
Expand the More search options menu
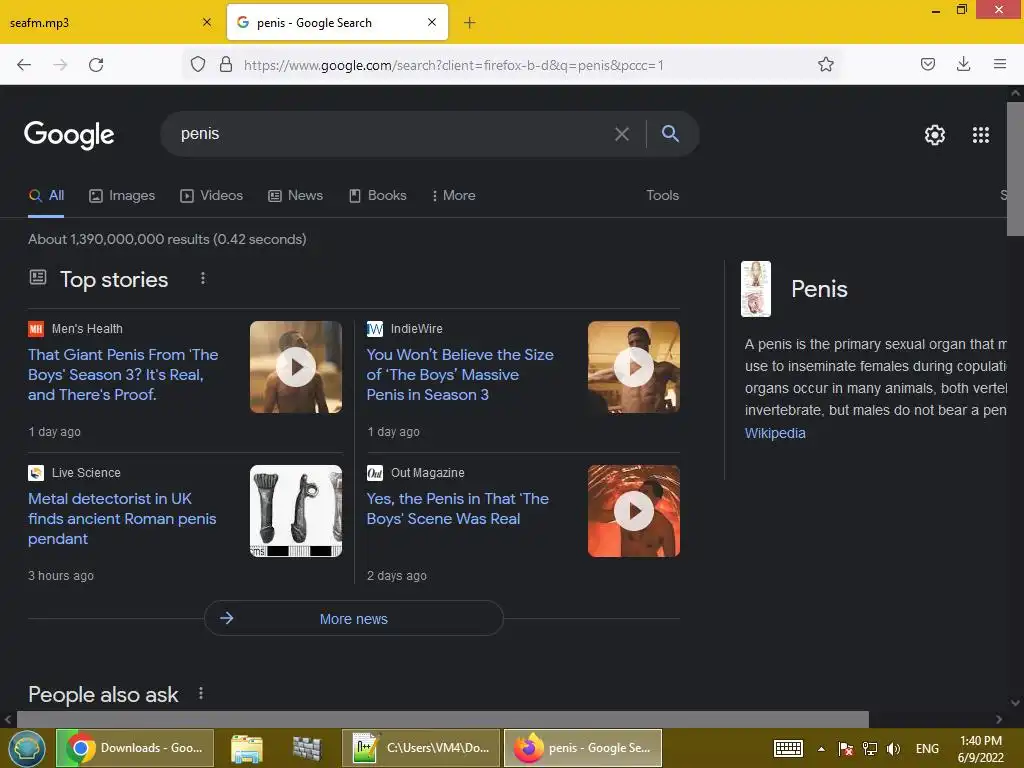(x=453, y=195)
